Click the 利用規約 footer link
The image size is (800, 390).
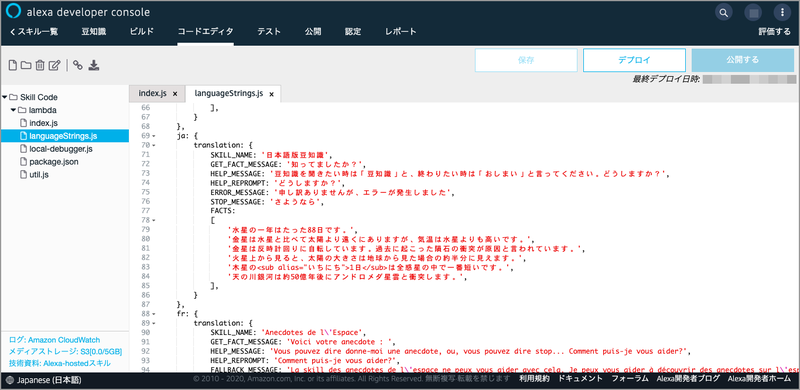click(x=534, y=379)
